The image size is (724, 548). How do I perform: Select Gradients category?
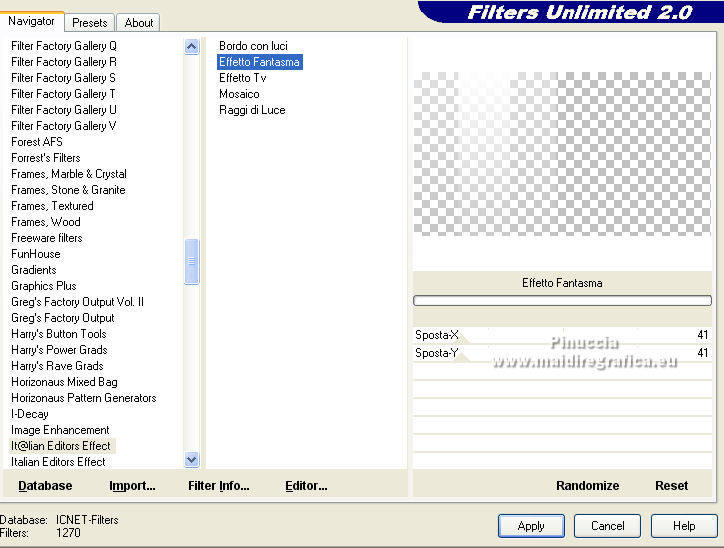(x=34, y=270)
